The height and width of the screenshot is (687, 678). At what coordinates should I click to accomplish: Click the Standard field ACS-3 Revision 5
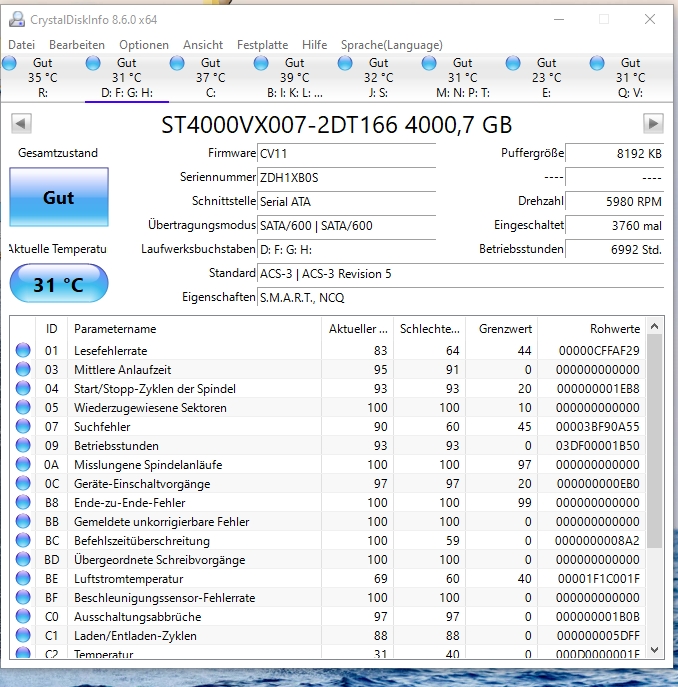460,274
